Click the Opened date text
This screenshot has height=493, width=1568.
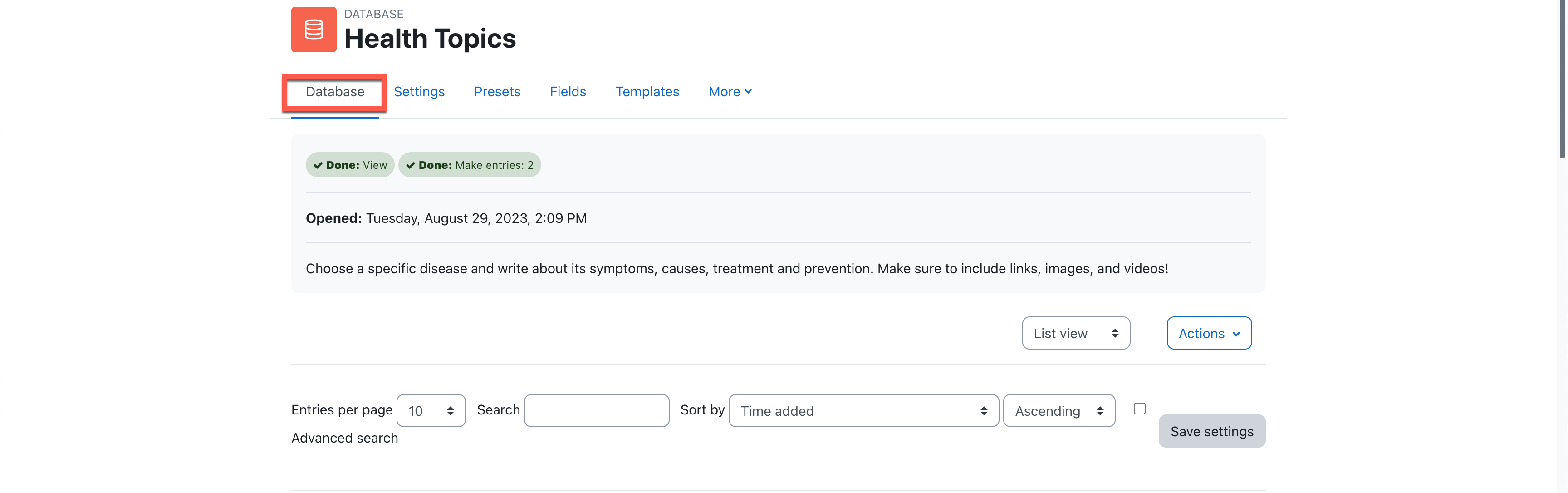click(446, 218)
